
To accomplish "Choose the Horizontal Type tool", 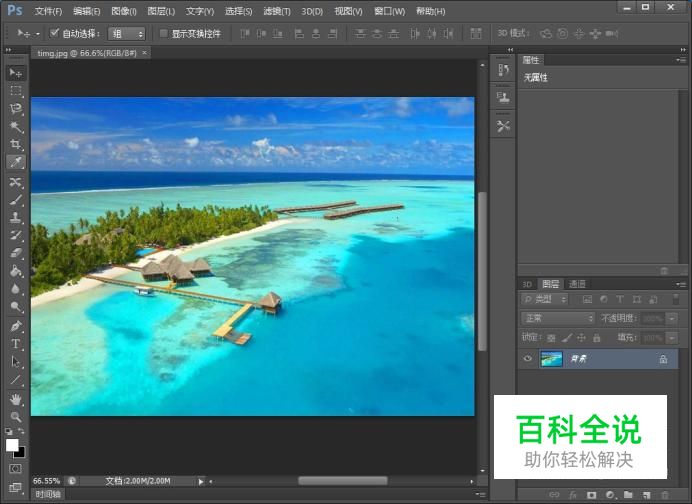I will pyautogui.click(x=16, y=344).
